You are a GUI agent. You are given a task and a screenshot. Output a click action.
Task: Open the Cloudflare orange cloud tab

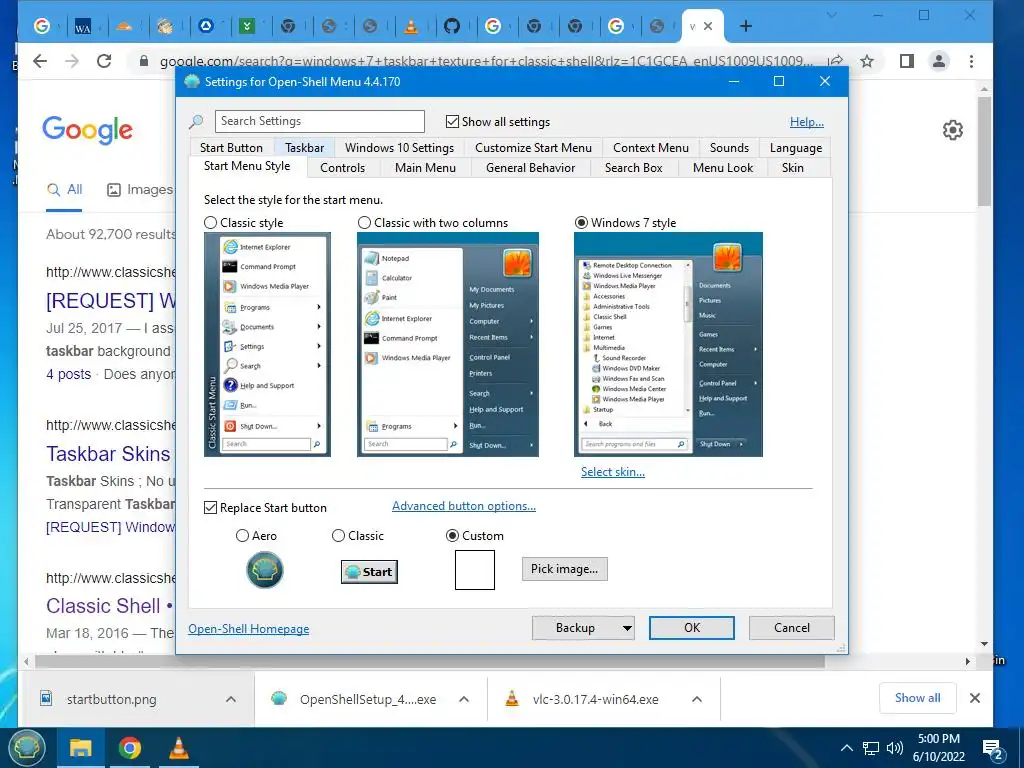pyautogui.click(x=124, y=27)
